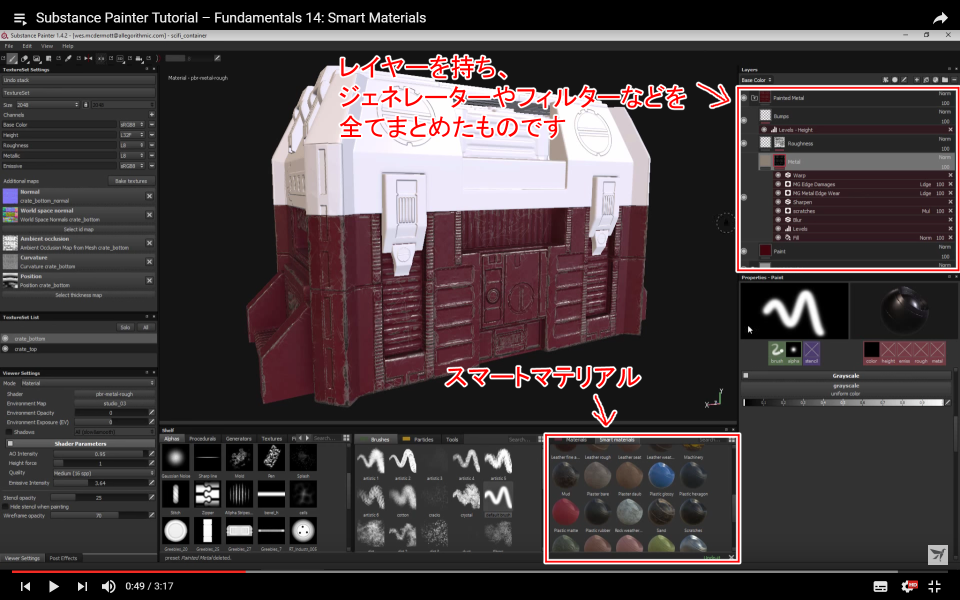Open Base Color sRGB8 format dropdown

132,124
